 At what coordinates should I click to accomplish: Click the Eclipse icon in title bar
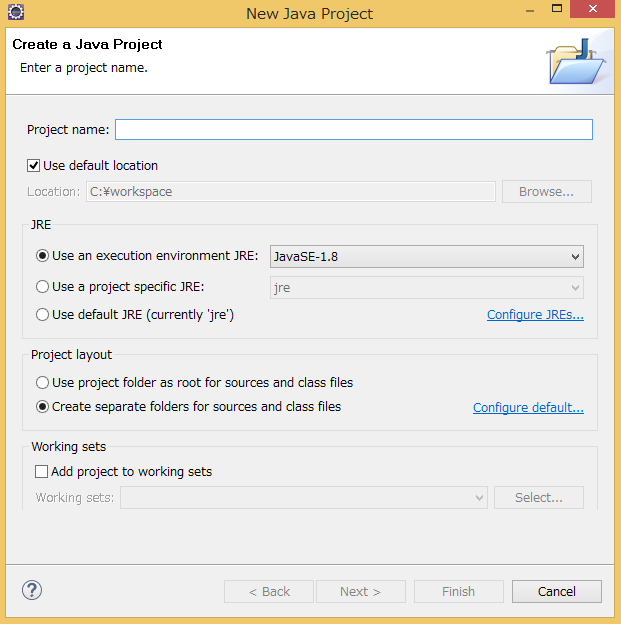(16, 12)
